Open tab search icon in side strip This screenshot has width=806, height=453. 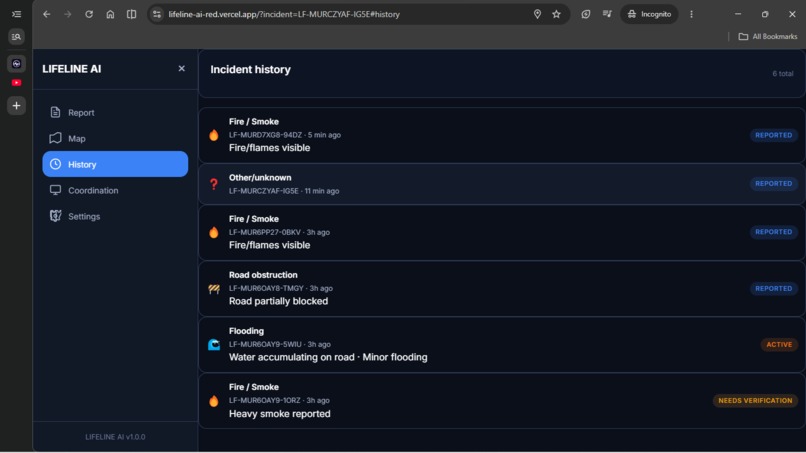click(16, 37)
